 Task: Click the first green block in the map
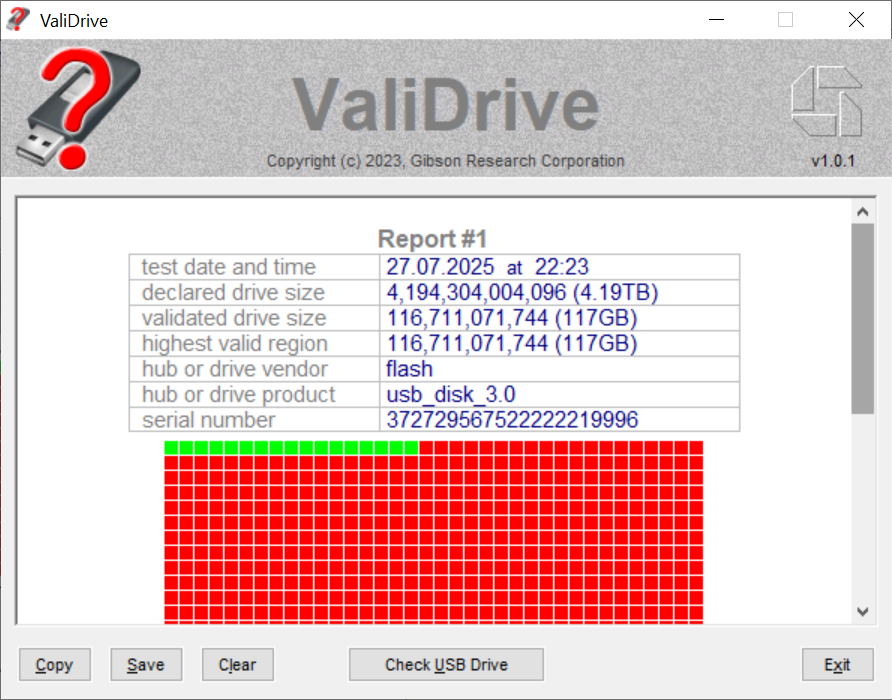click(x=171, y=448)
